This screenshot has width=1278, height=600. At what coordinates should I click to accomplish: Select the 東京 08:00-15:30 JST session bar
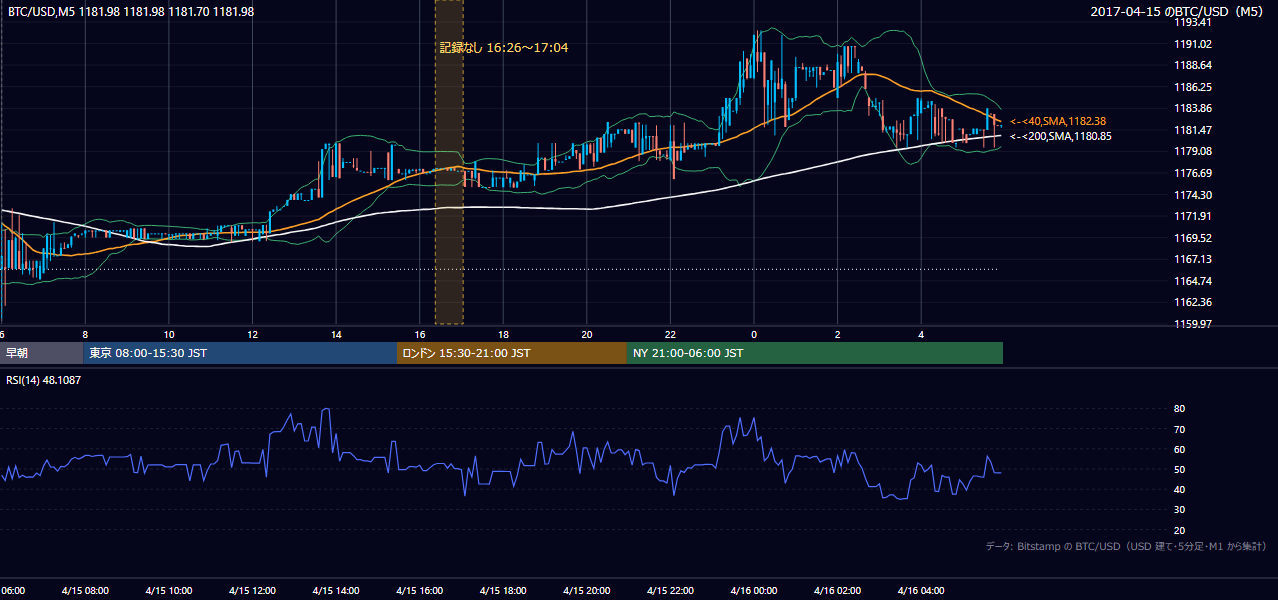[x=241, y=353]
